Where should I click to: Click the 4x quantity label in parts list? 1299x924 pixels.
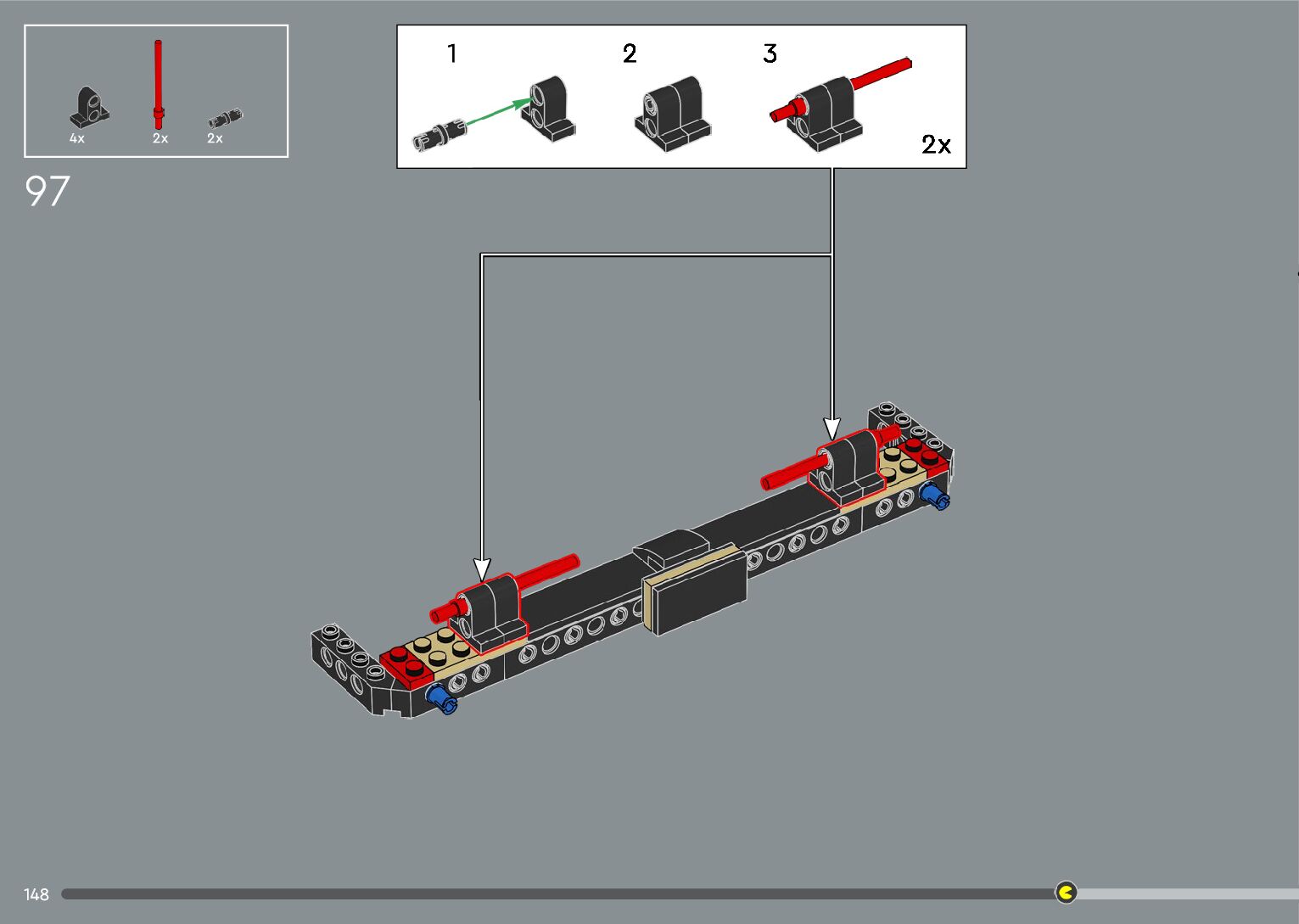click(77, 138)
